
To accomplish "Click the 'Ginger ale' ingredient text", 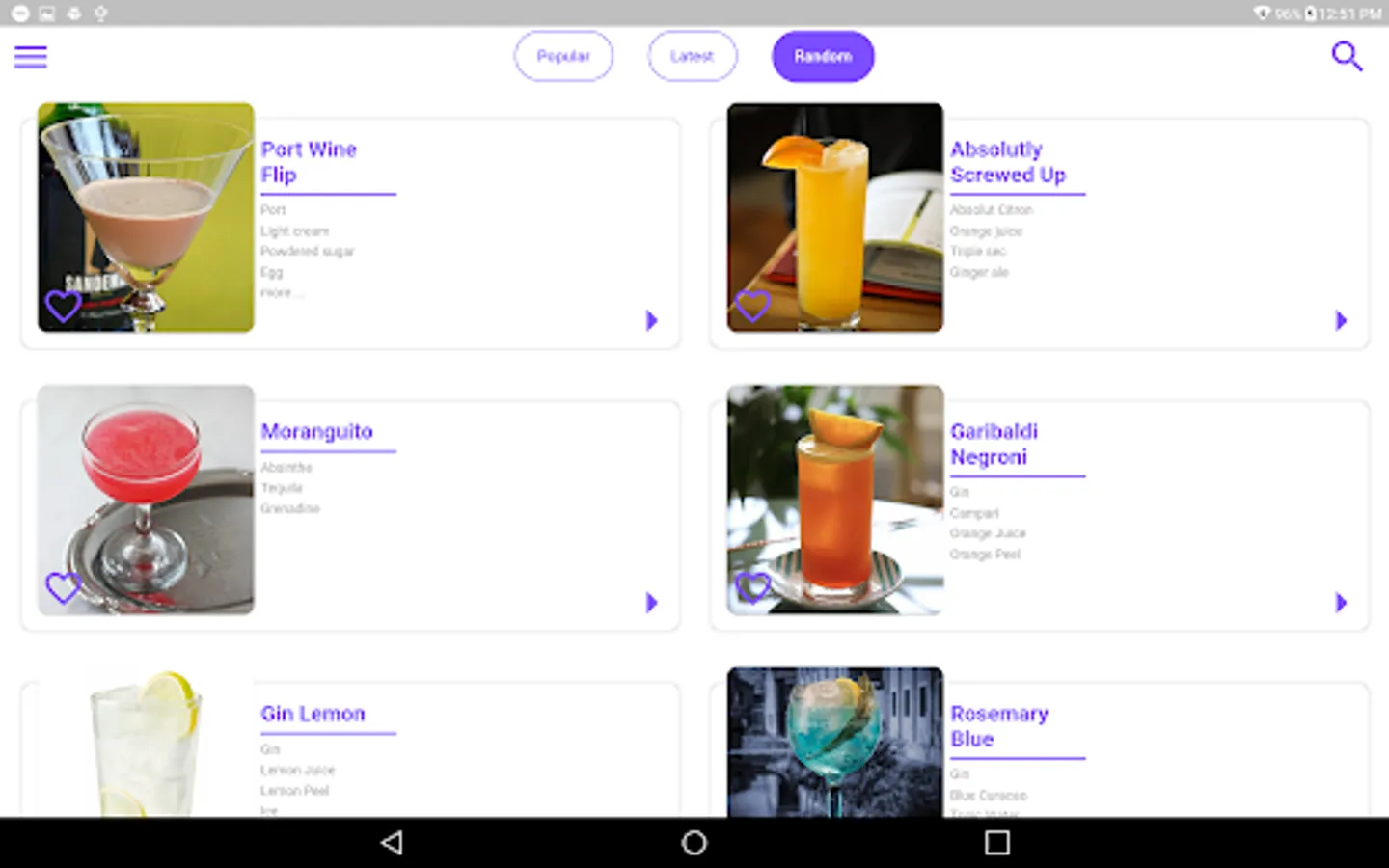I will (978, 273).
